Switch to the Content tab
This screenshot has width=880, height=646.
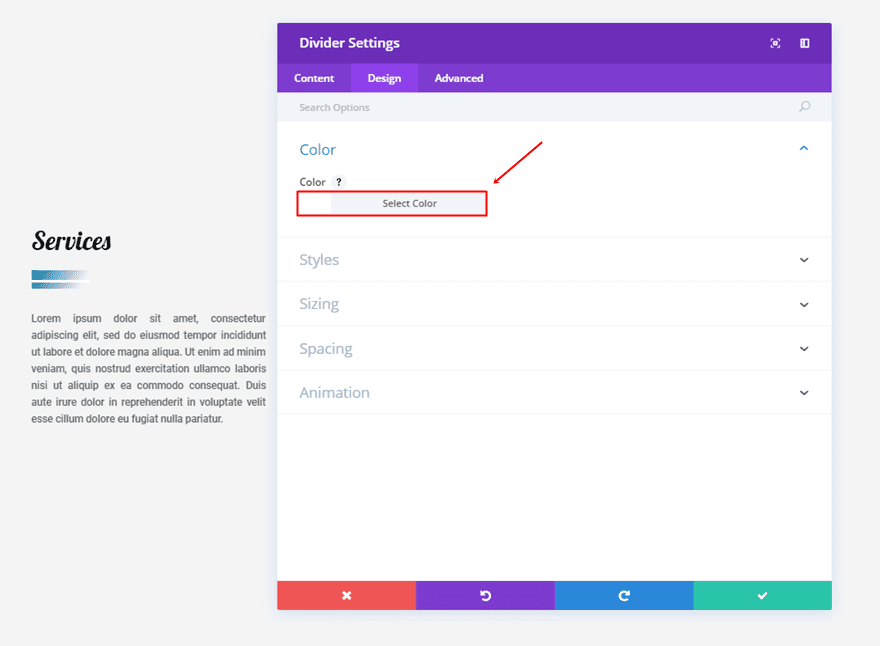314,78
